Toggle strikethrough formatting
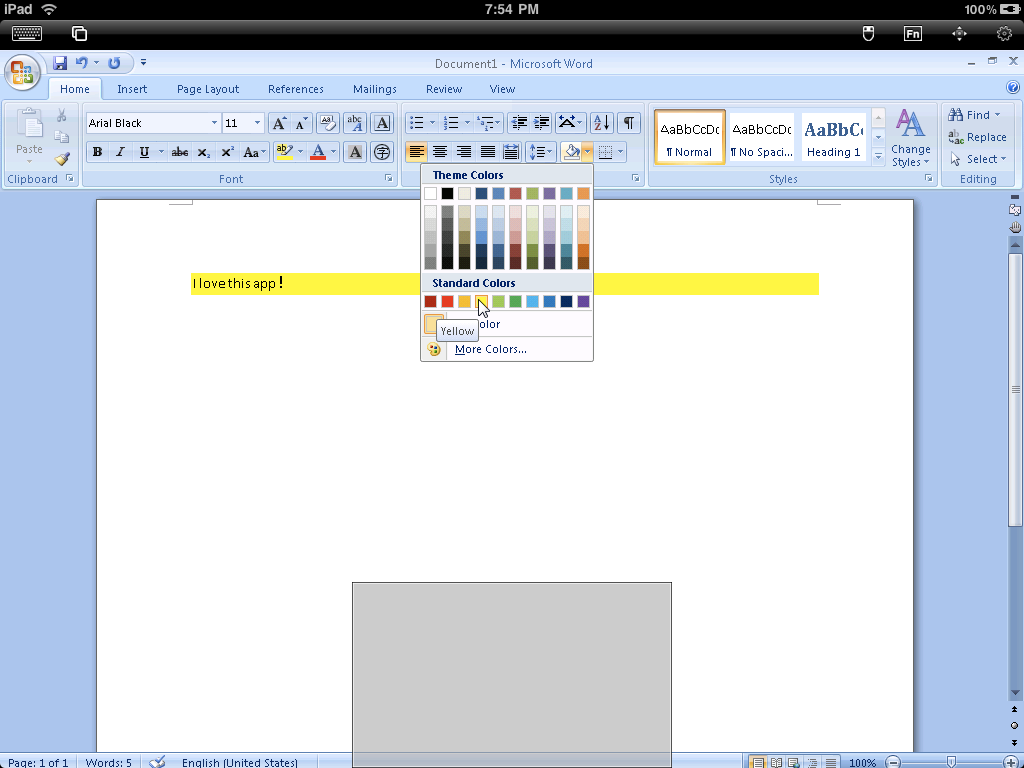Image resolution: width=1024 pixels, height=768 pixels. (180, 152)
